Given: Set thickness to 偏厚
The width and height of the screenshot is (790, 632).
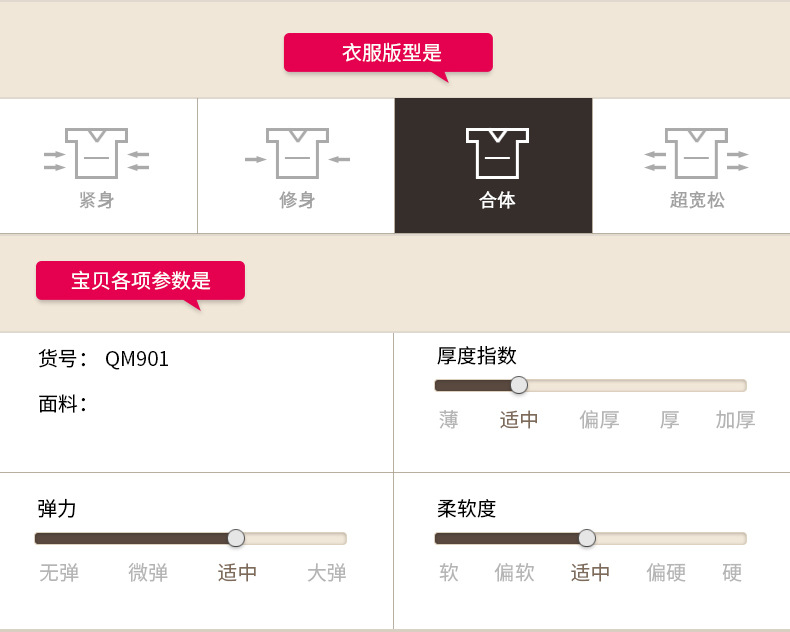Looking at the screenshot, I should tap(599, 420).
